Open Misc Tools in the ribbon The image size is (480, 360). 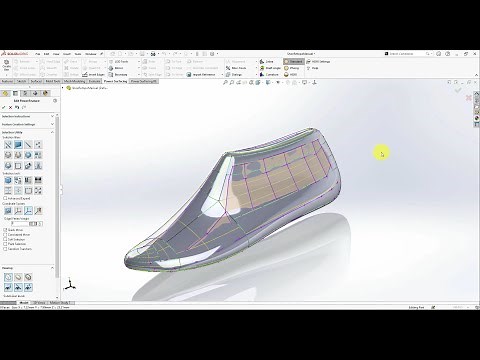236,68
